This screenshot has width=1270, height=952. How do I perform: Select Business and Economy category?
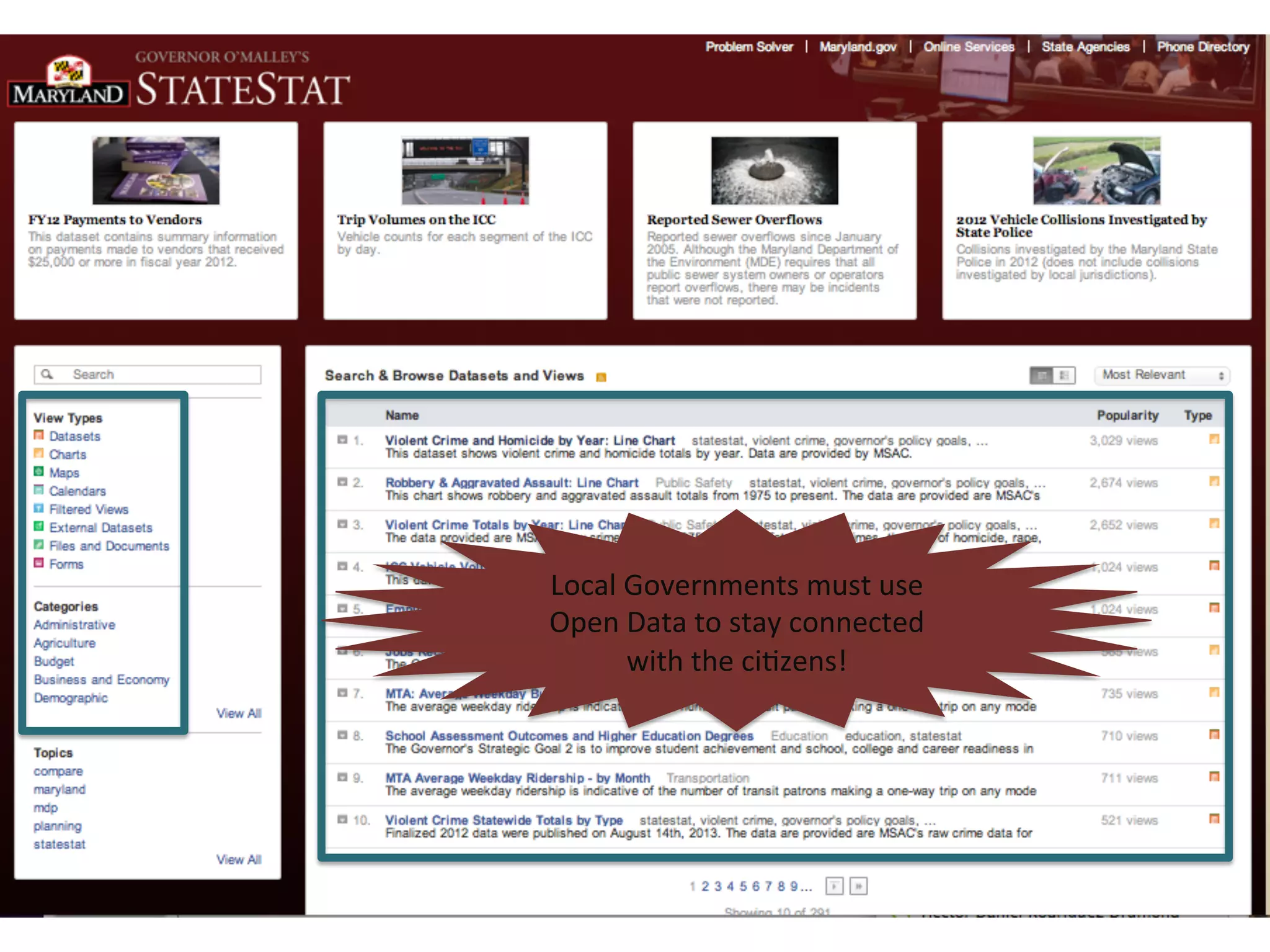[101, 679]
